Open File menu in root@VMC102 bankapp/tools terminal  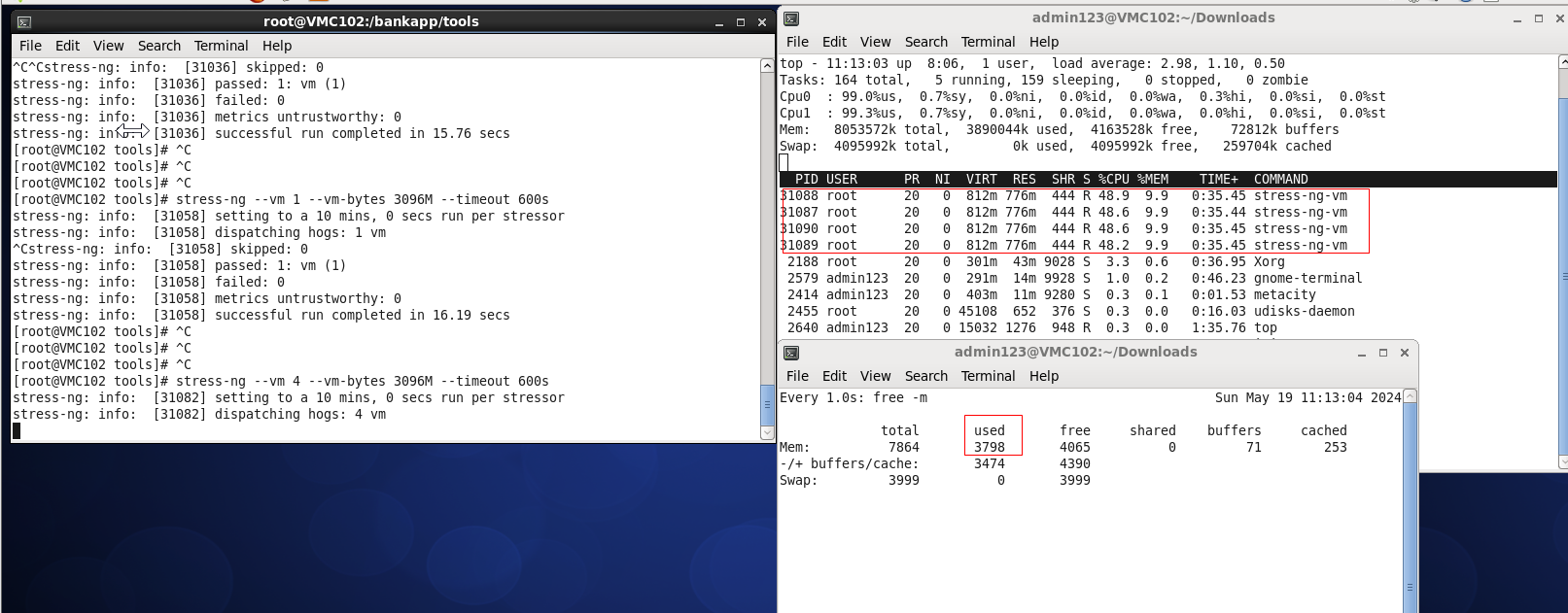click(x=30, y=46)
